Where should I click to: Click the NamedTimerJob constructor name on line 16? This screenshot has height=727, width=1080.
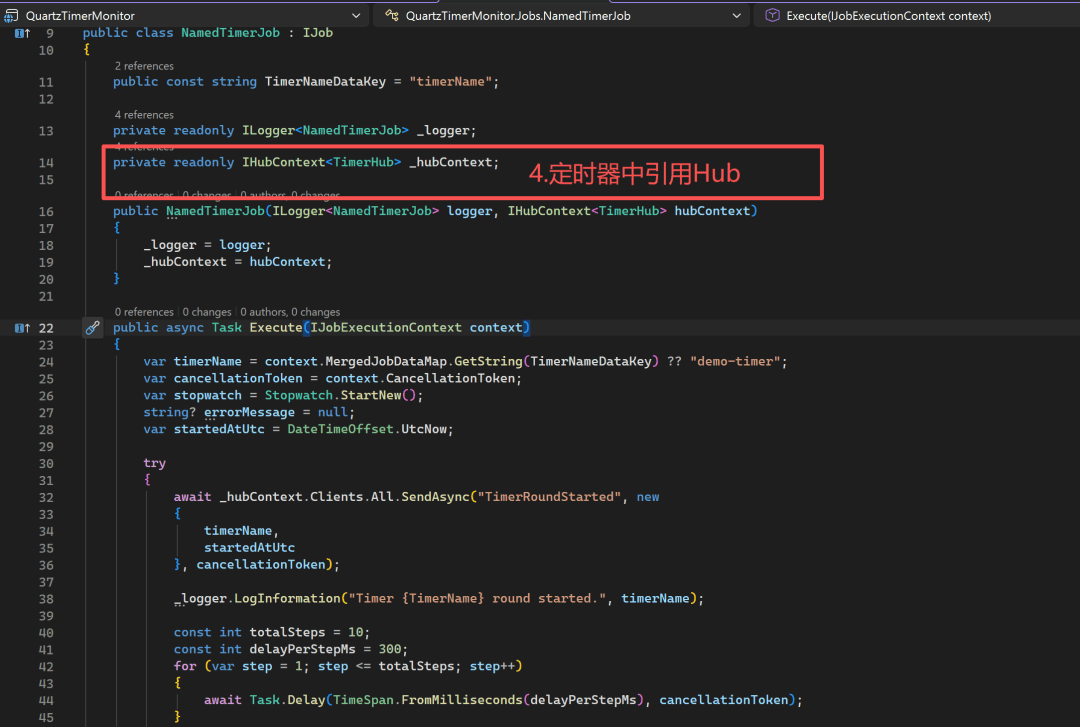(215, 211)
